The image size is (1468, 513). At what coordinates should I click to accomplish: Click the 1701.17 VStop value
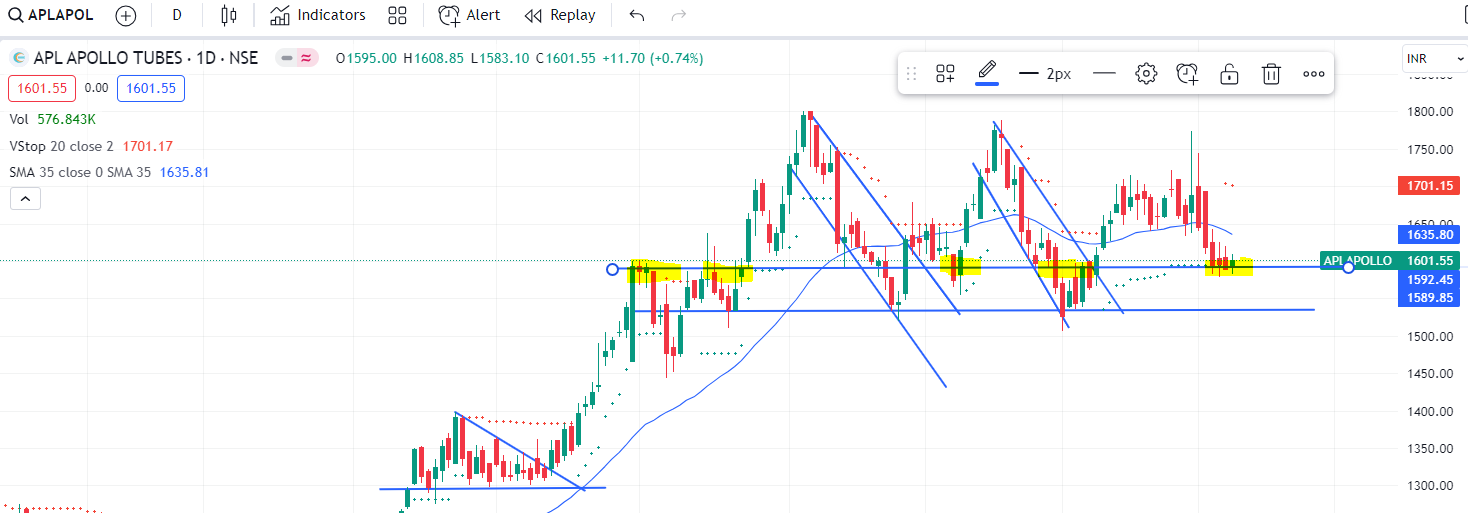[x=148, y=146]
